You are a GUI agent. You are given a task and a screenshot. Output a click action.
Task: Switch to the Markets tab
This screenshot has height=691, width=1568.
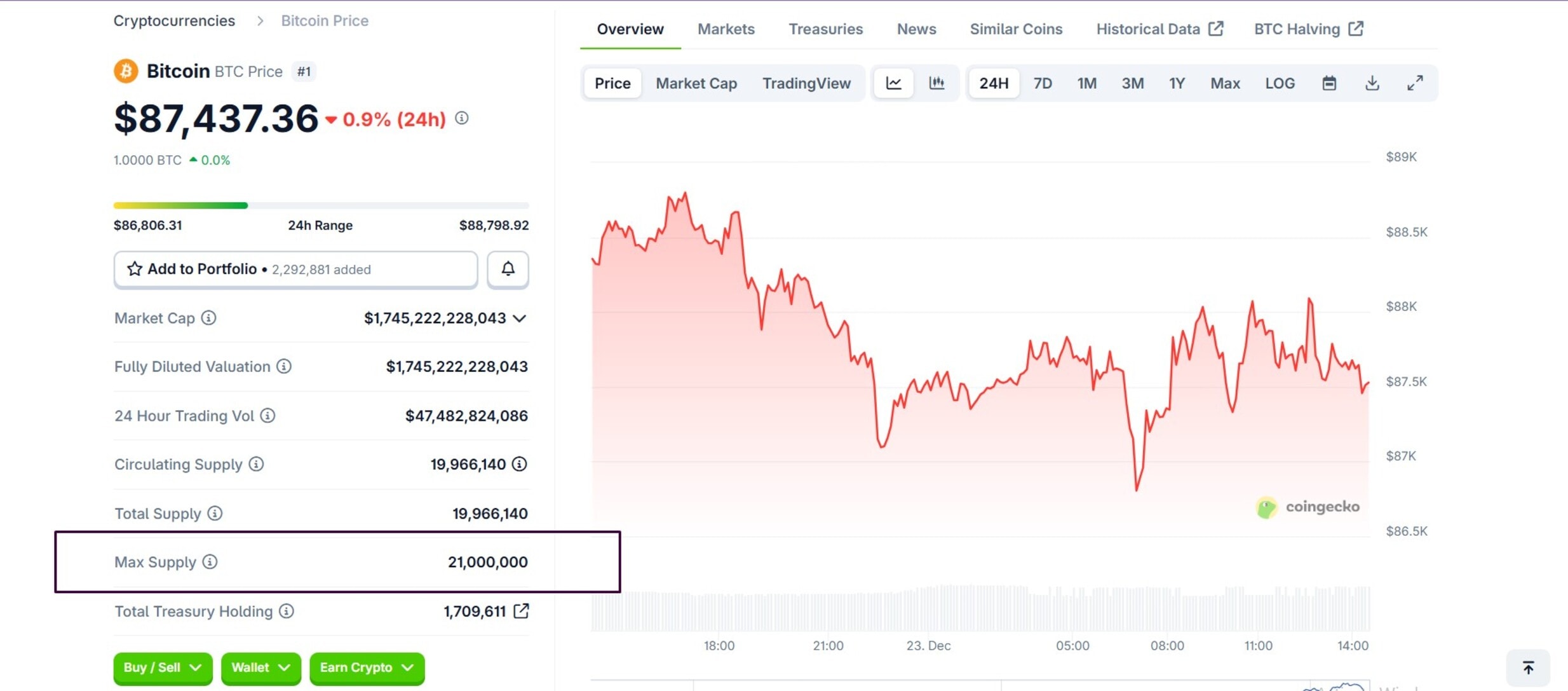point(726,29)
